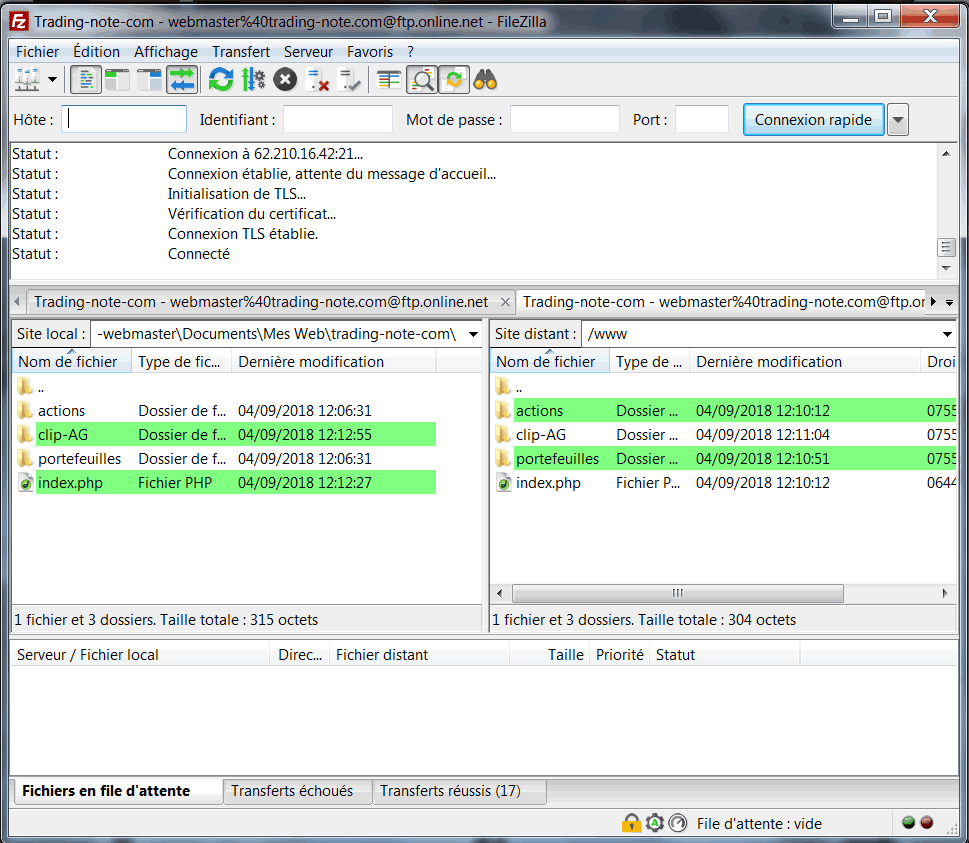This screenshot has height=843, width=969.
Task: Open the Transfert menu
Action: point(241,52)
